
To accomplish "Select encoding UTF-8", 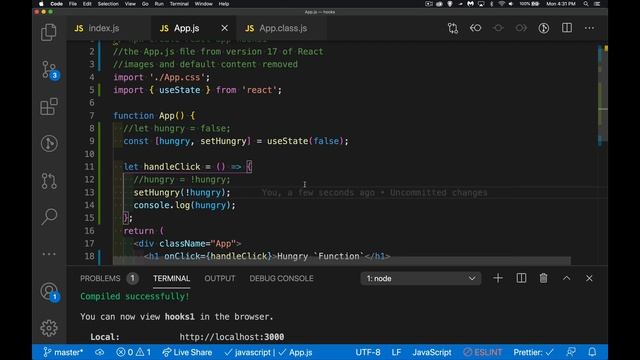I will (368, 352).
